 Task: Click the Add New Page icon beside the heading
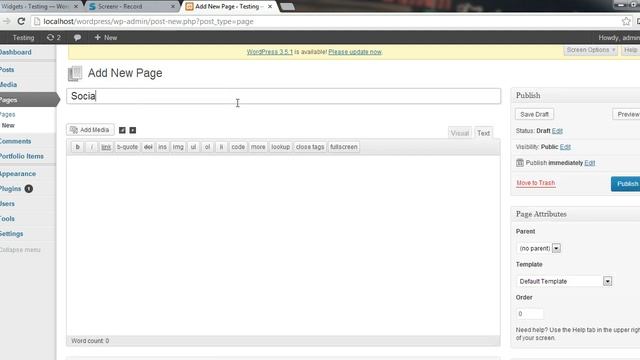(75, 73)
